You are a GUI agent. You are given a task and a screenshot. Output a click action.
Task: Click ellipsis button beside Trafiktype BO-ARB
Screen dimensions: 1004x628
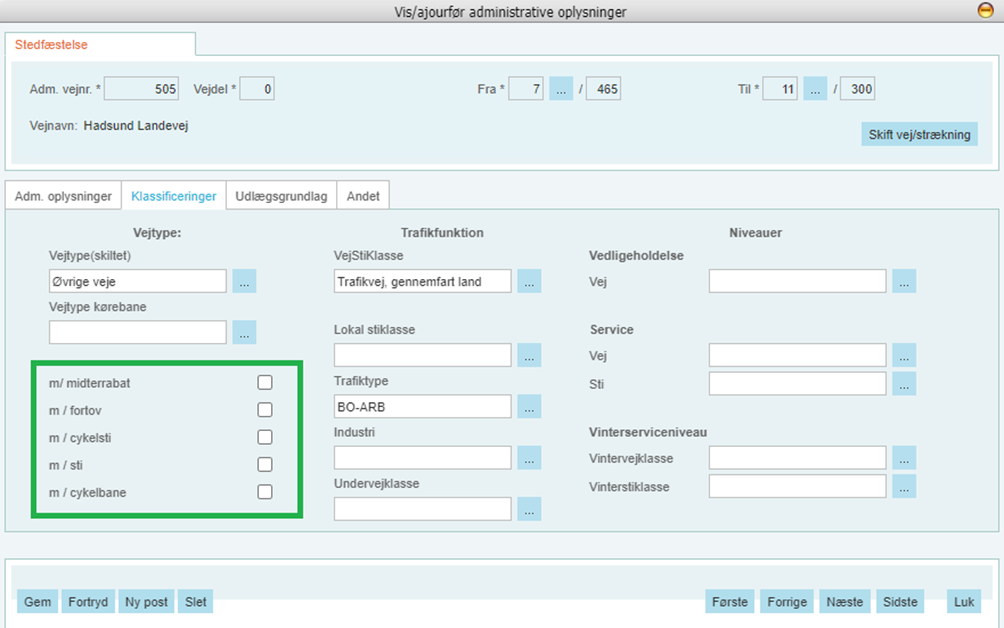click(x=529, y=406)
